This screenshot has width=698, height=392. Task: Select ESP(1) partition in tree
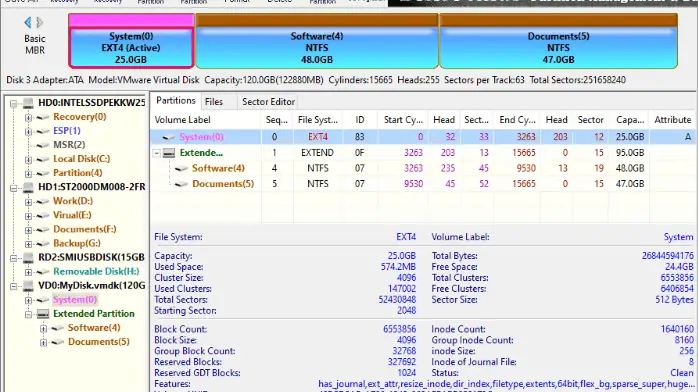tap(67, 130)
